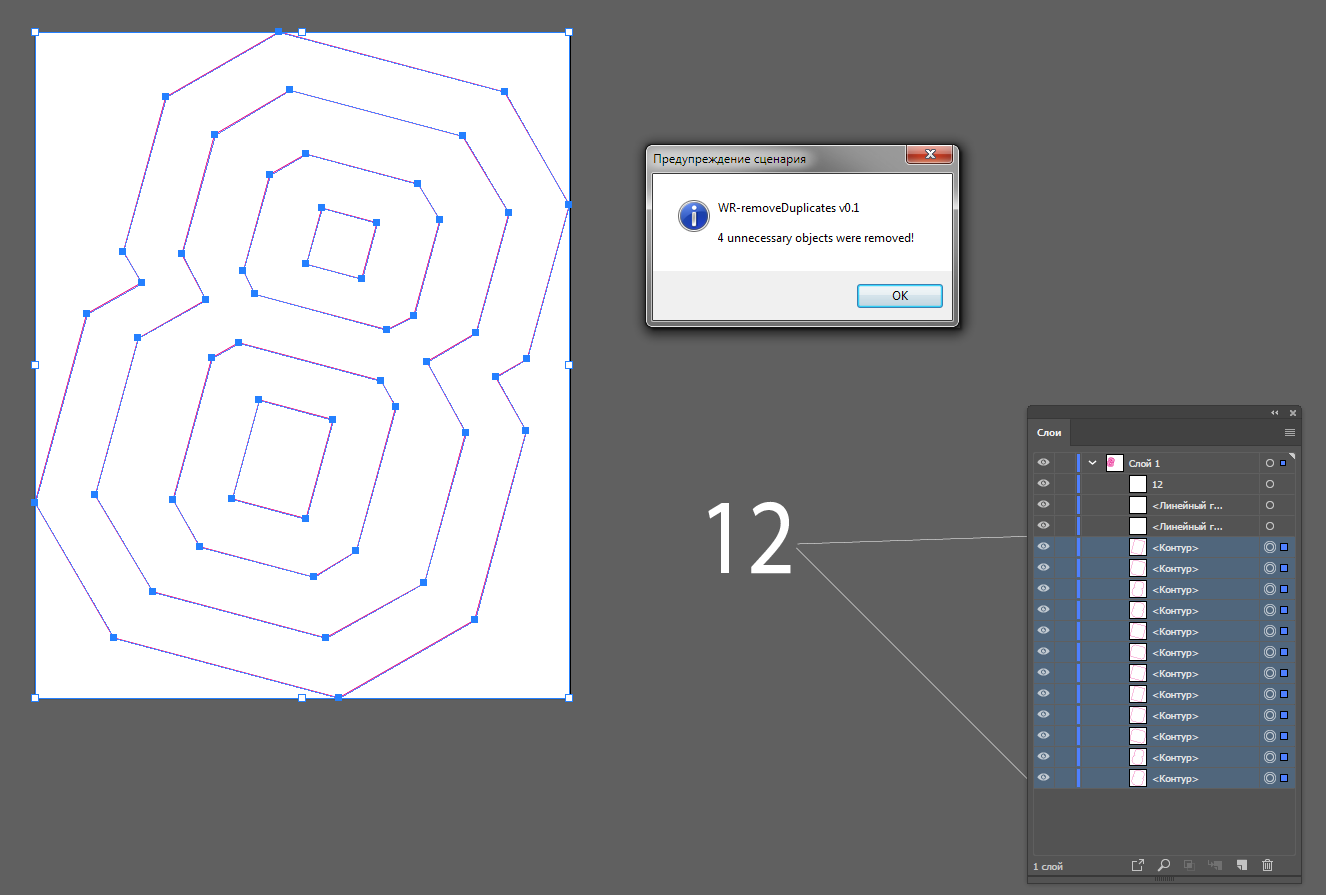1326x895 pixels.
Task: Click selection square of bottommost Контур row
Action: pyautogui.click(x=1284, y=778)
